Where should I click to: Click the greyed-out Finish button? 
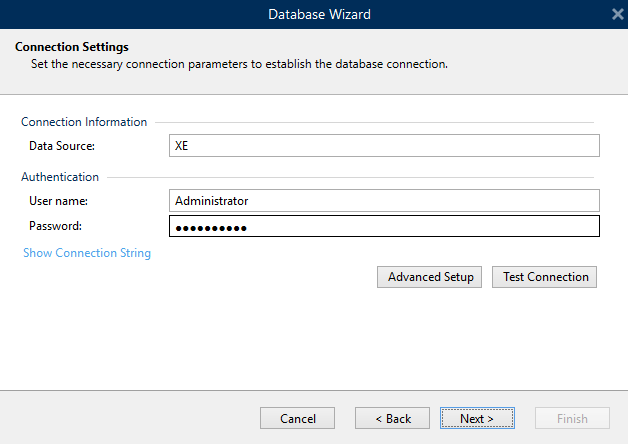pos(572,418)
